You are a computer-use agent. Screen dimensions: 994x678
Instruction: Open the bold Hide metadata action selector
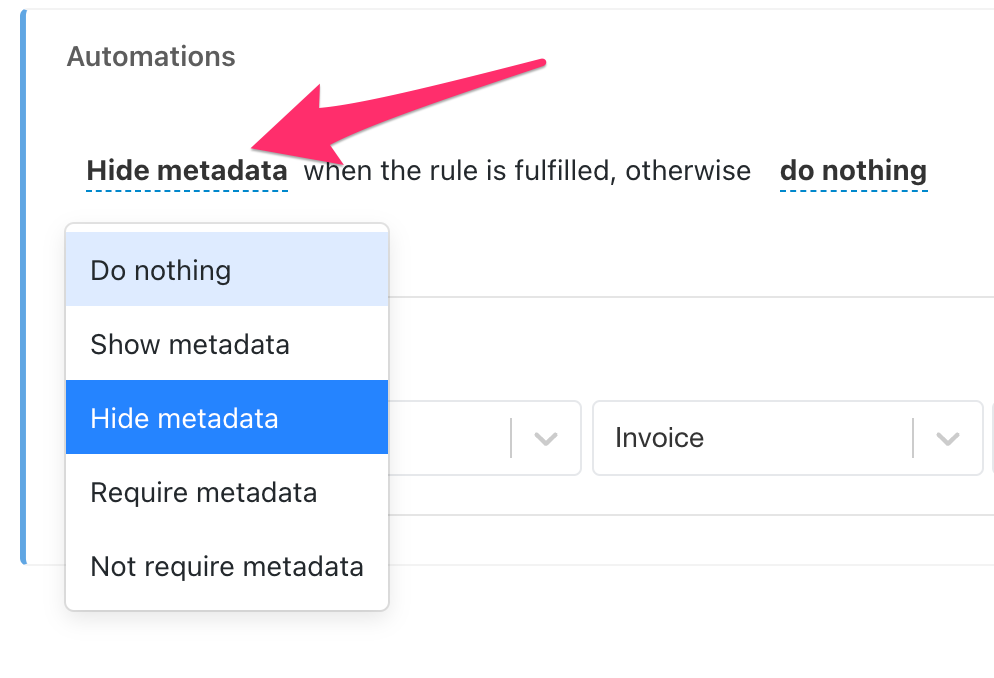pos(187,171)
